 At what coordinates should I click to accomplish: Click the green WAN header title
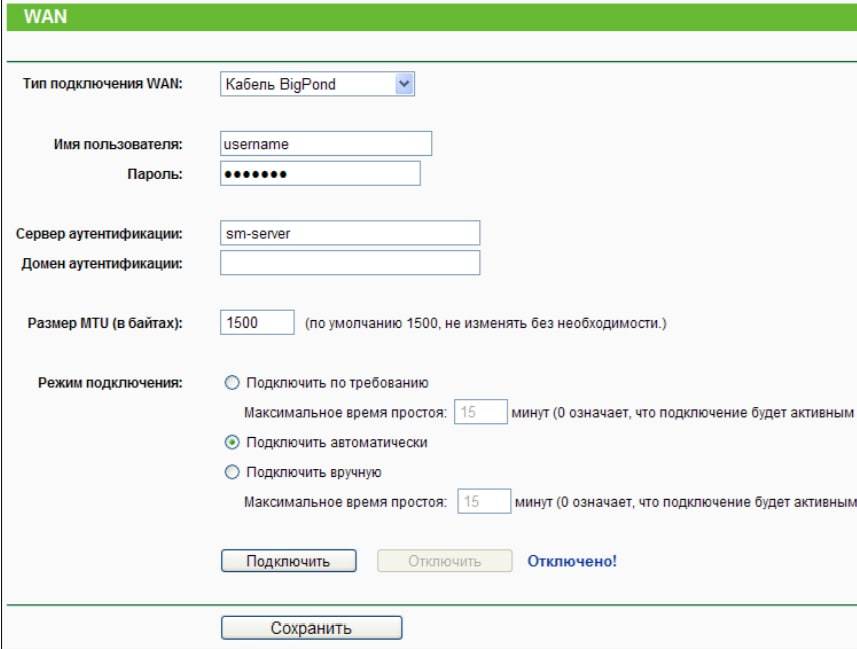41,17
